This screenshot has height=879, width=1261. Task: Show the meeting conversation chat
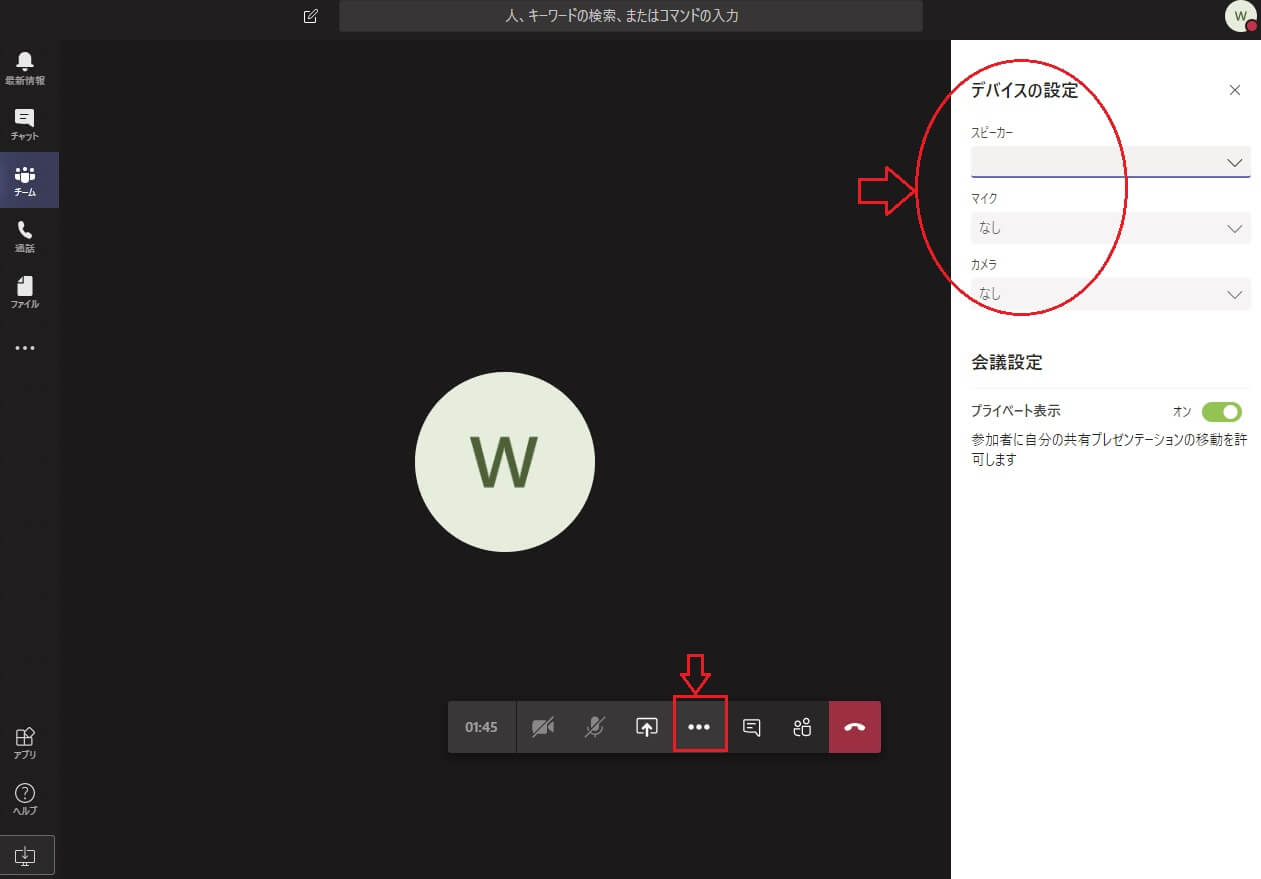(x=752, y=727)
